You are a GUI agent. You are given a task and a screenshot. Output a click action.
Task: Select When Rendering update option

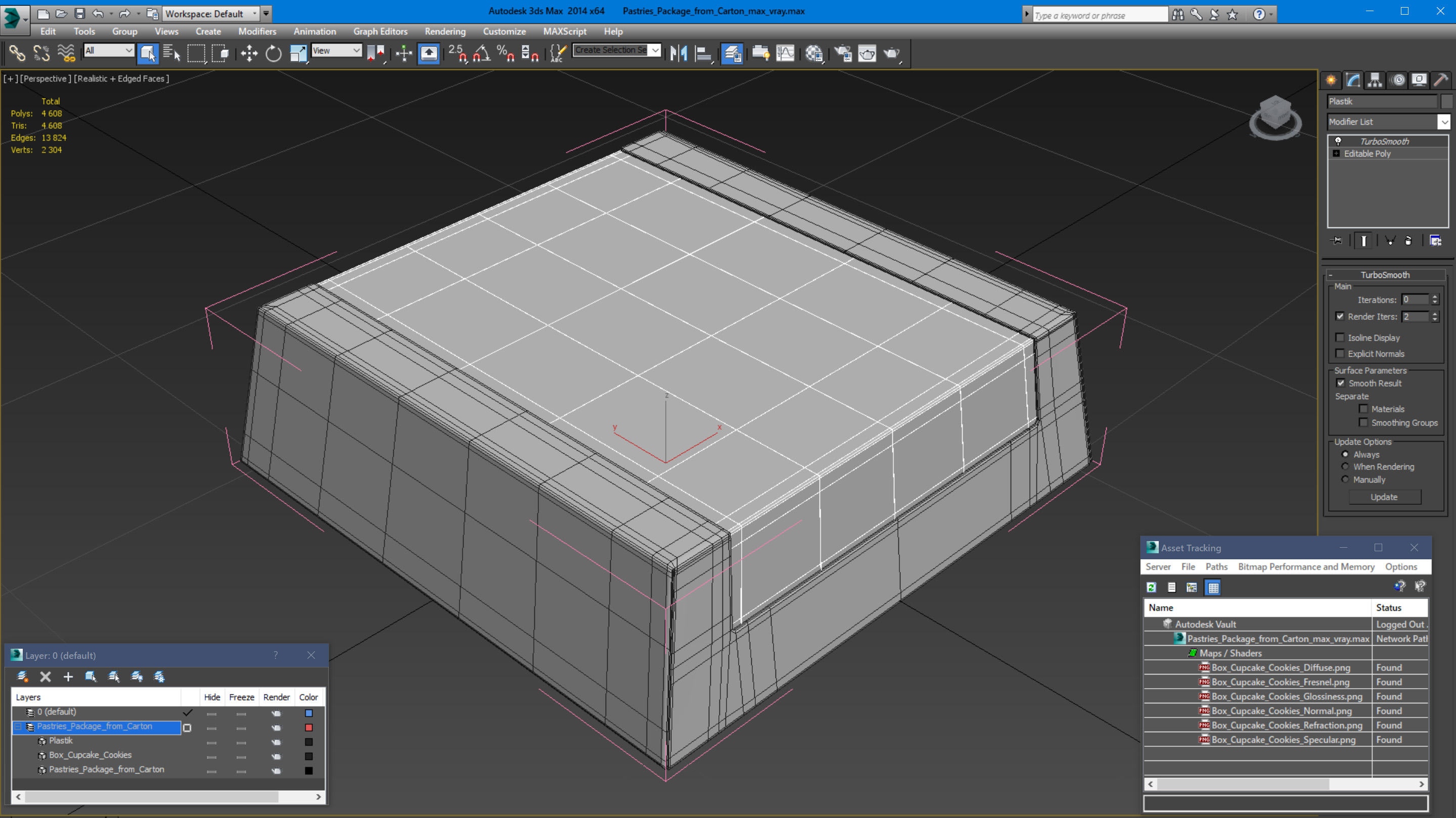point(1345,467)
